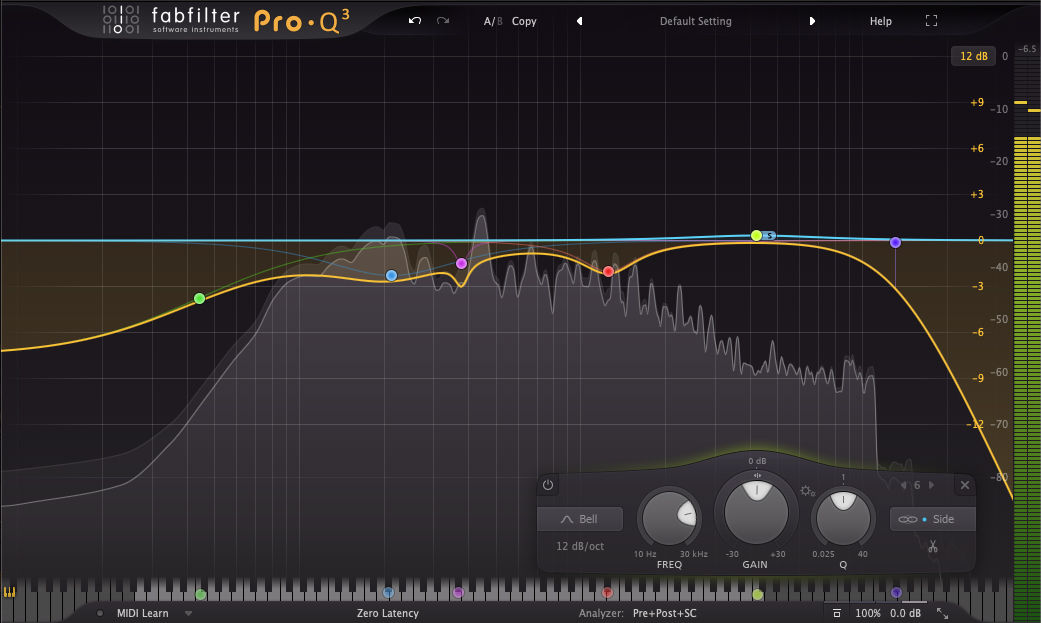This screenshot has height=623, width=1041.
Task: Go to the previous preset arrow
Action: pyautogui.click(x=580, y=21)
